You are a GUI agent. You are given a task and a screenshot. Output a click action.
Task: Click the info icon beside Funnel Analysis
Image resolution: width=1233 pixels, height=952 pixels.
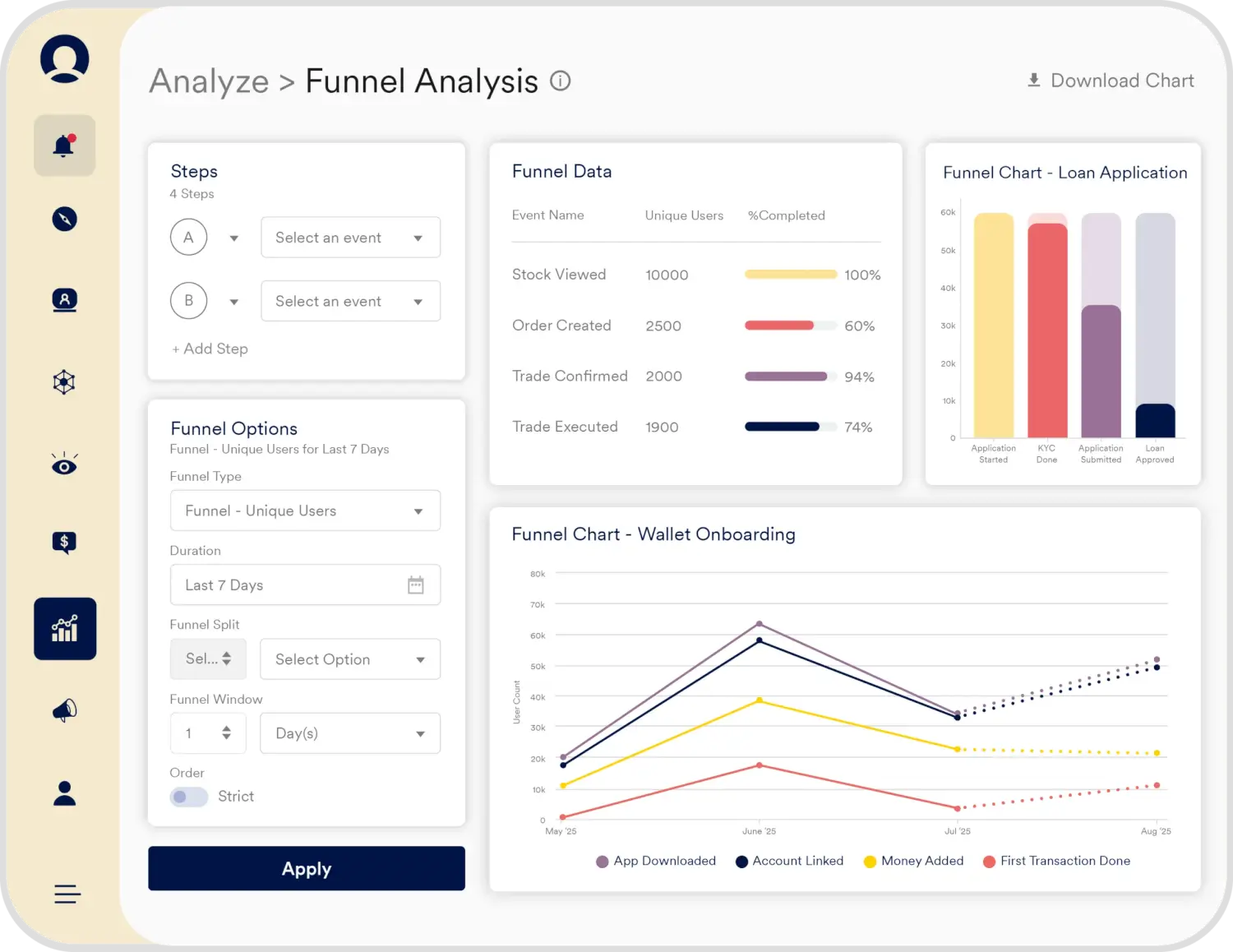pos(560,81)
